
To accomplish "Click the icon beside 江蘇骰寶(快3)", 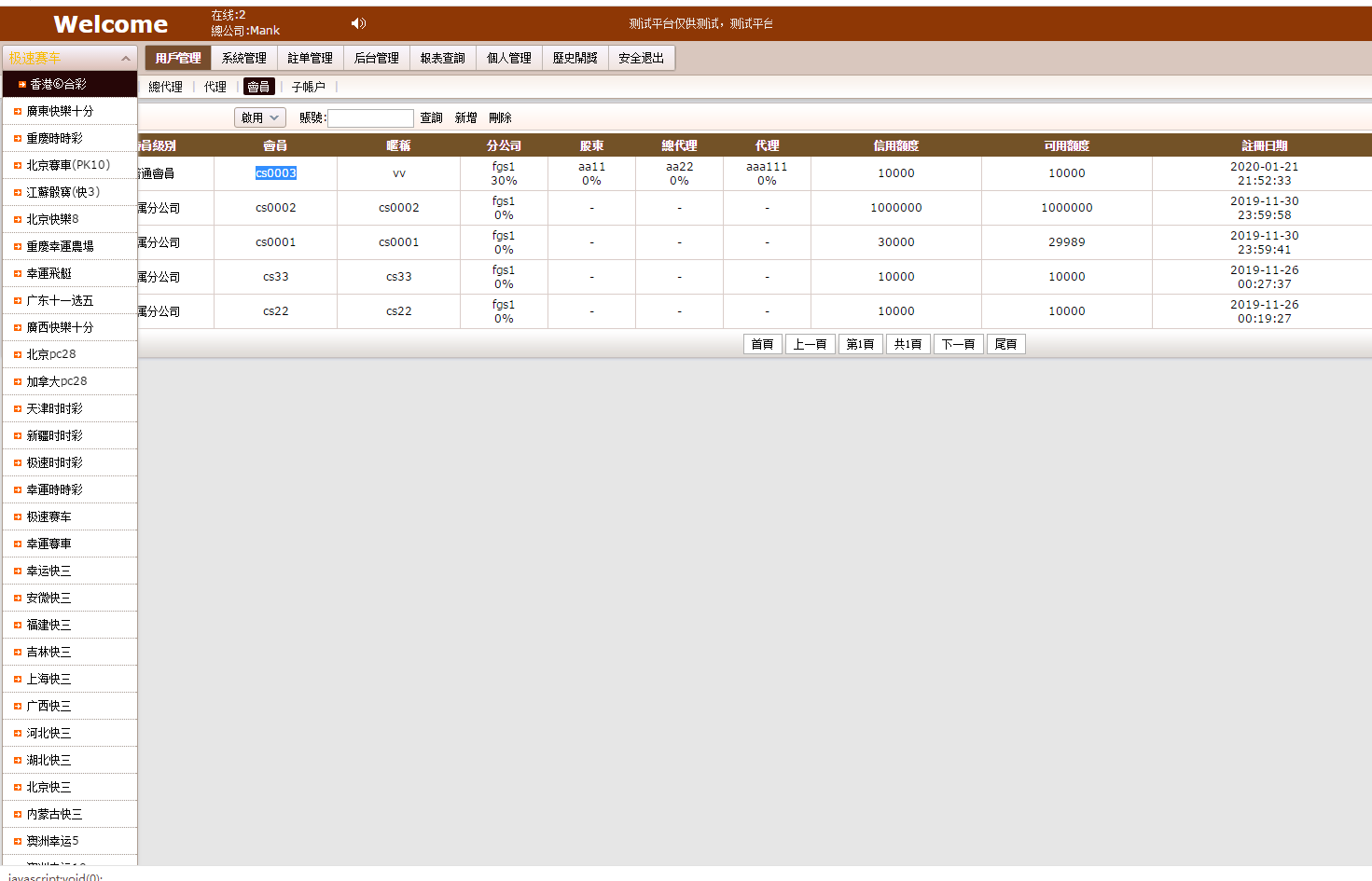I will click(18, 193).
